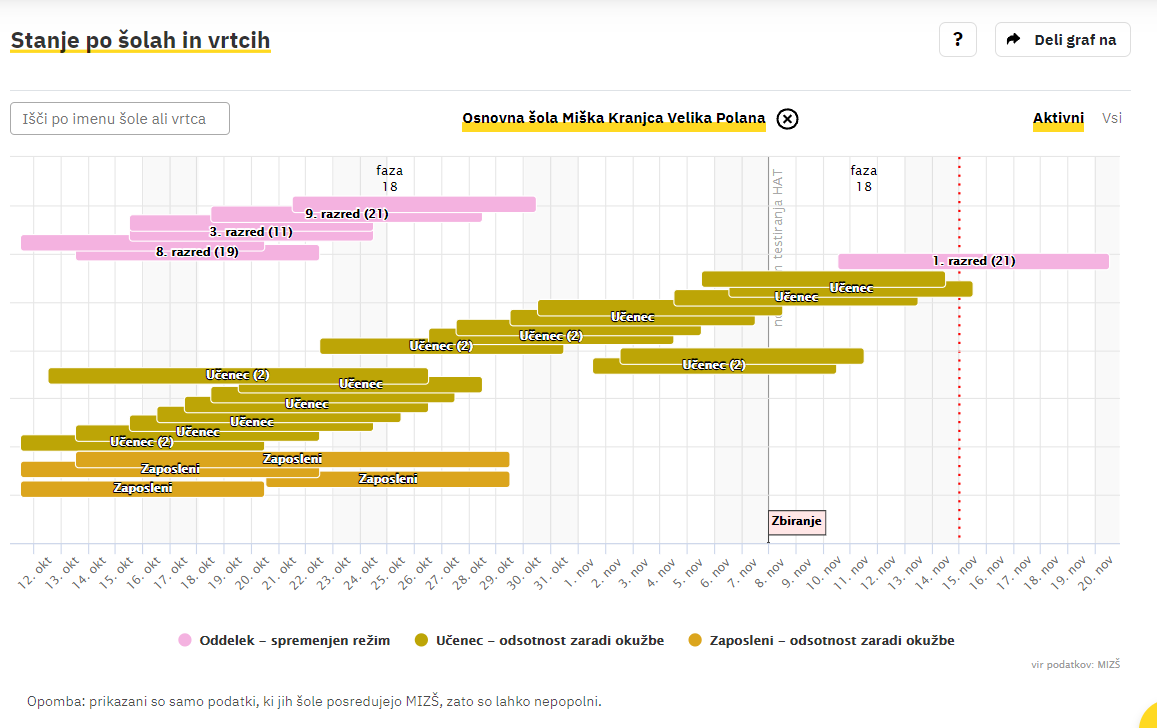Click the school name search field
The width and height of the screenshot is (1157, 728).
tap(120, 119)
